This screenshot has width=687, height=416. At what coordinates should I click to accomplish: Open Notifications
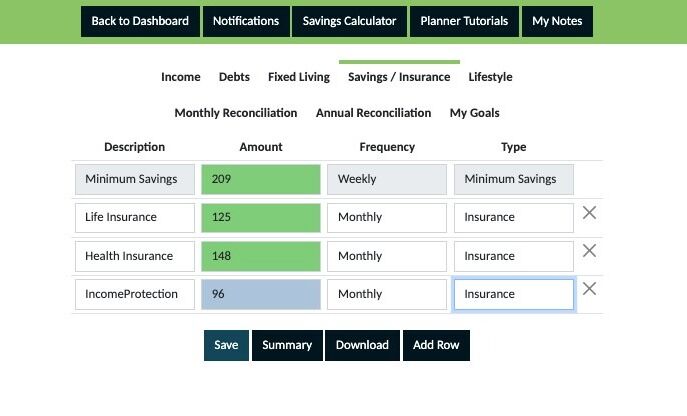(246, 21)
